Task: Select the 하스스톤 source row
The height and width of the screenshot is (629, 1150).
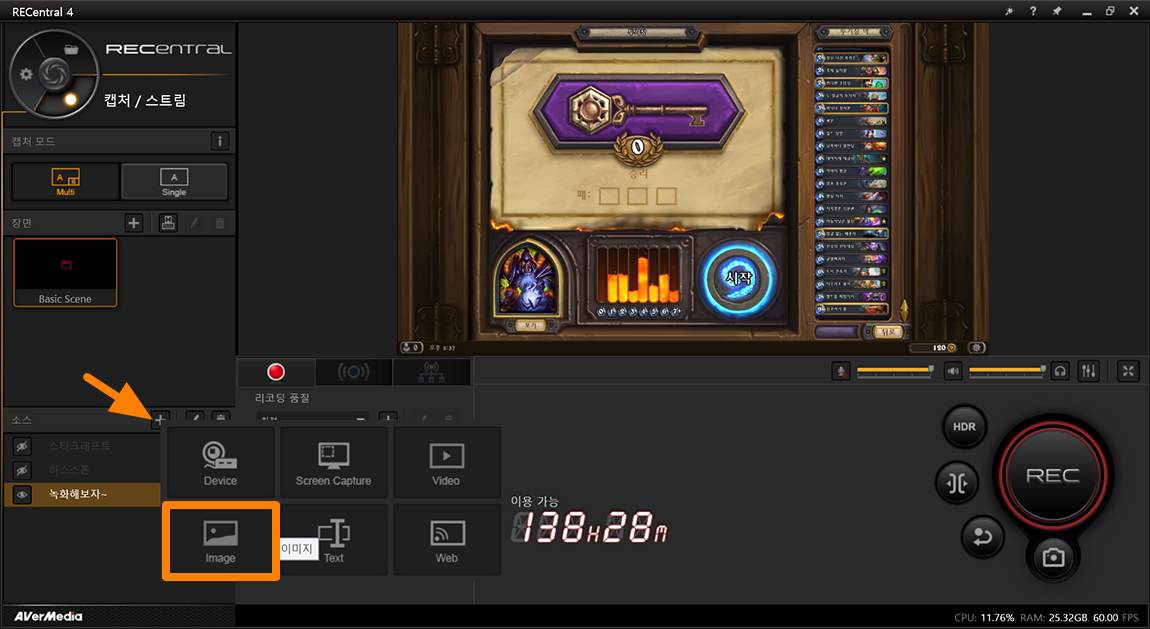Action: tap(82, 470)
